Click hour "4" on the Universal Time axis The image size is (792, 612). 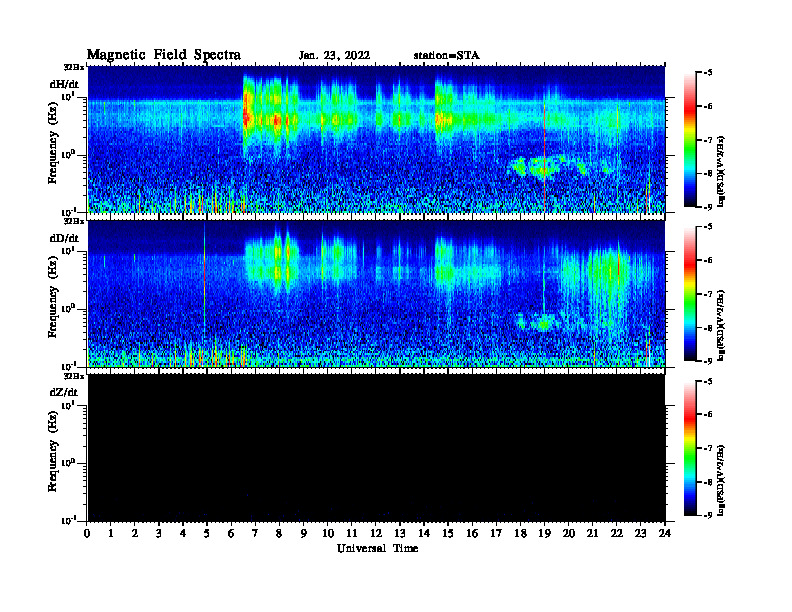(183, 533)
